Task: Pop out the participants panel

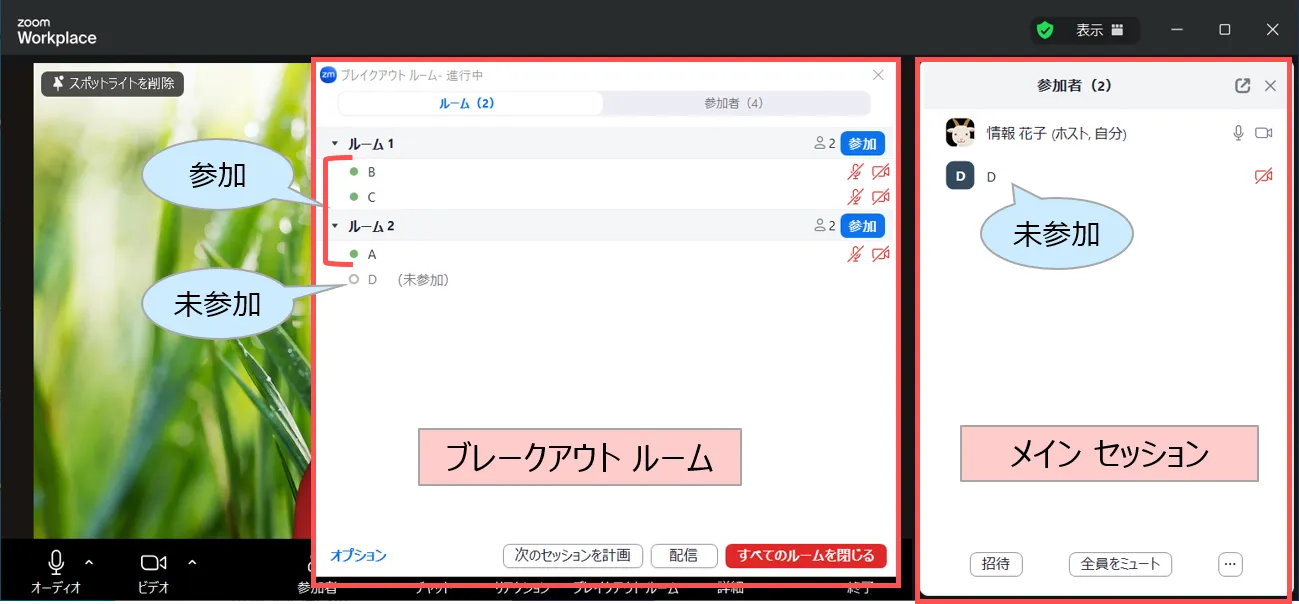Action: pos(1242,86)
